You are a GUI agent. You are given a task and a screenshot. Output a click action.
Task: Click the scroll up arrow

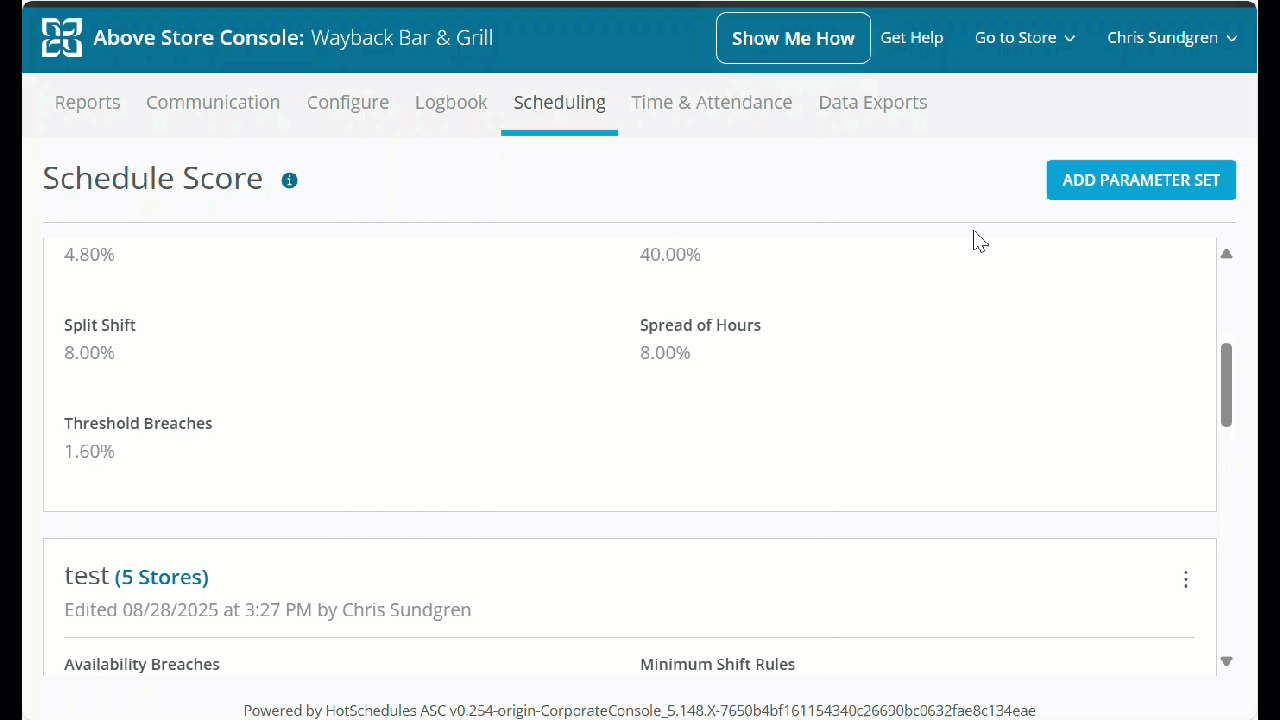click(x=1226, y=254)
